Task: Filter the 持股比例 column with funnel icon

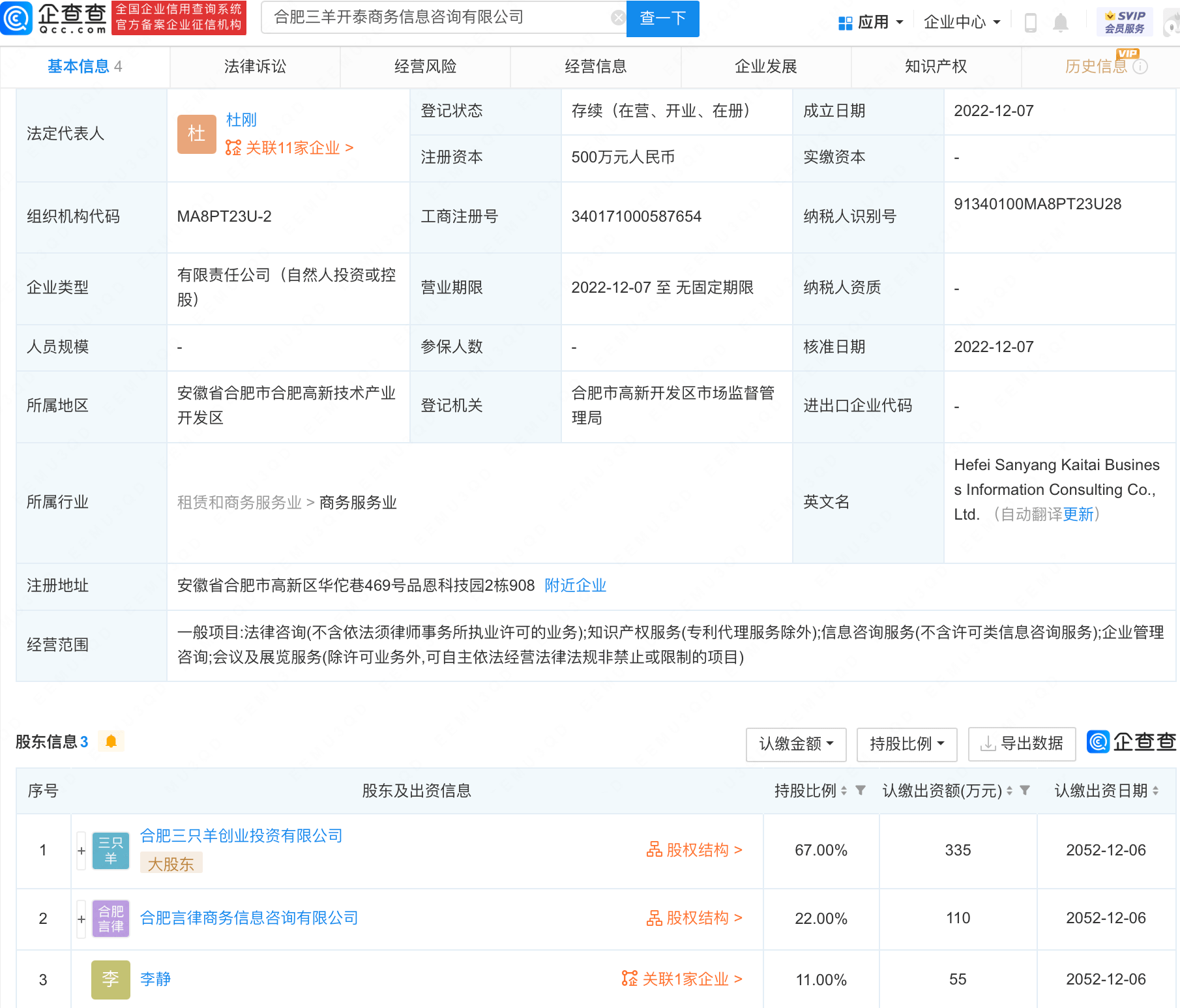Action: tap(861, 790)
